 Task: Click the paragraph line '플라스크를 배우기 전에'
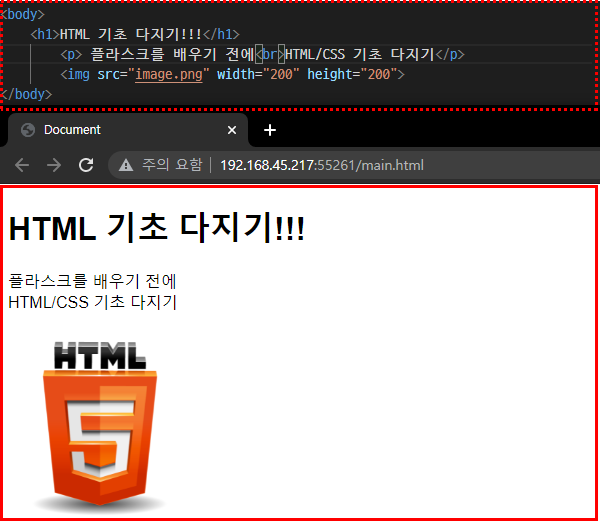click(x=92, y=281)
